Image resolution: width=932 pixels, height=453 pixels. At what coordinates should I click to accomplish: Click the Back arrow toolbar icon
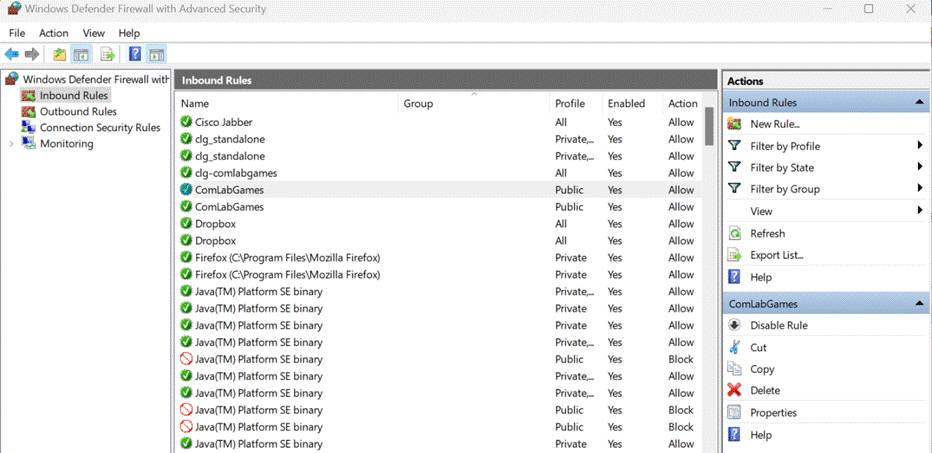pos(12,55)
